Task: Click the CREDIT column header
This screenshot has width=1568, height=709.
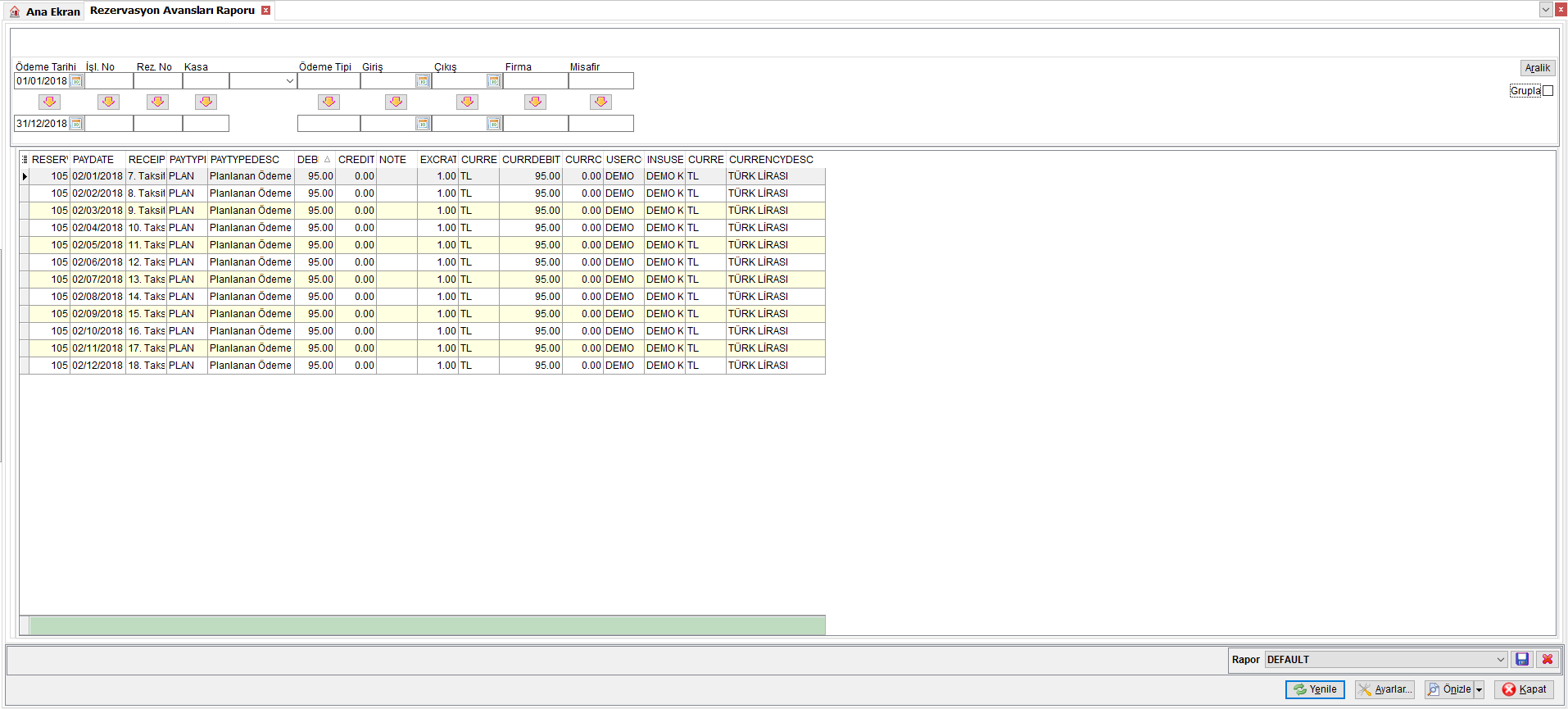Action: tap(356, 160)
